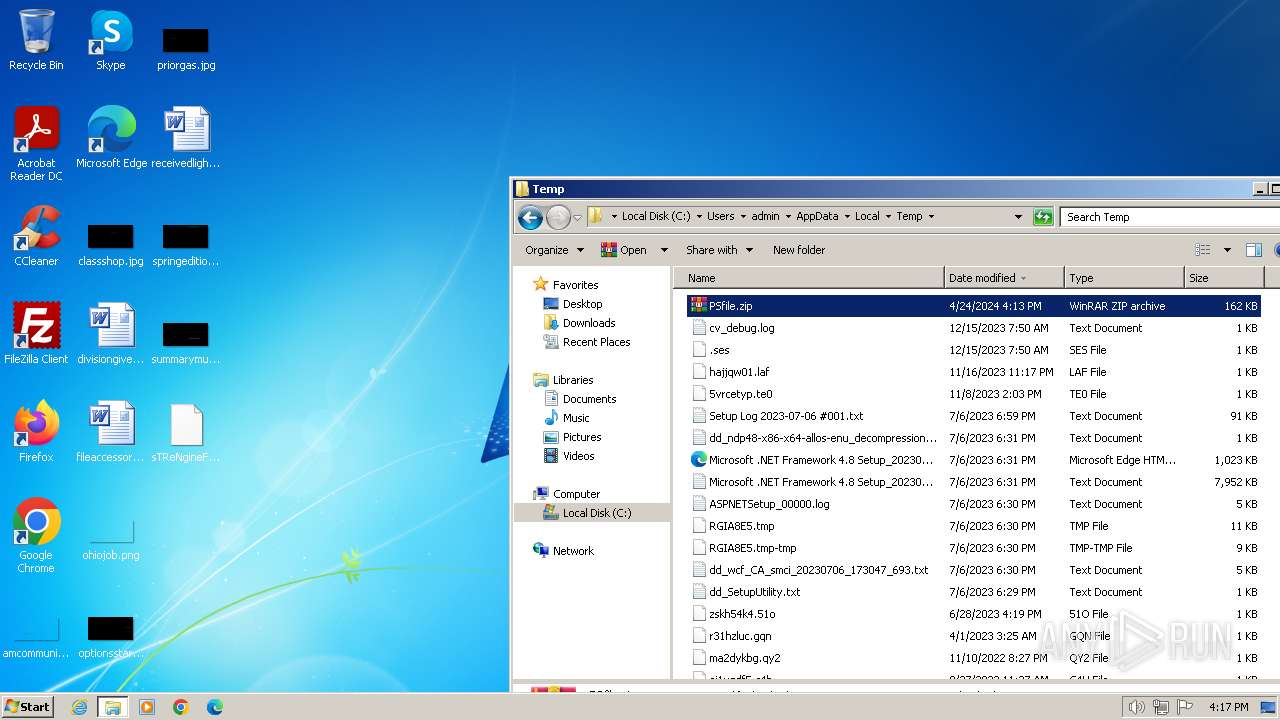Open FileZilla Client shortcut

pos(36,333)
